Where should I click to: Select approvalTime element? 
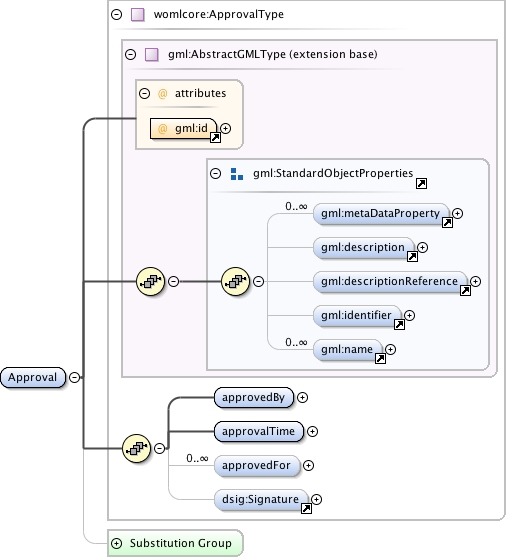coord(259,431)
